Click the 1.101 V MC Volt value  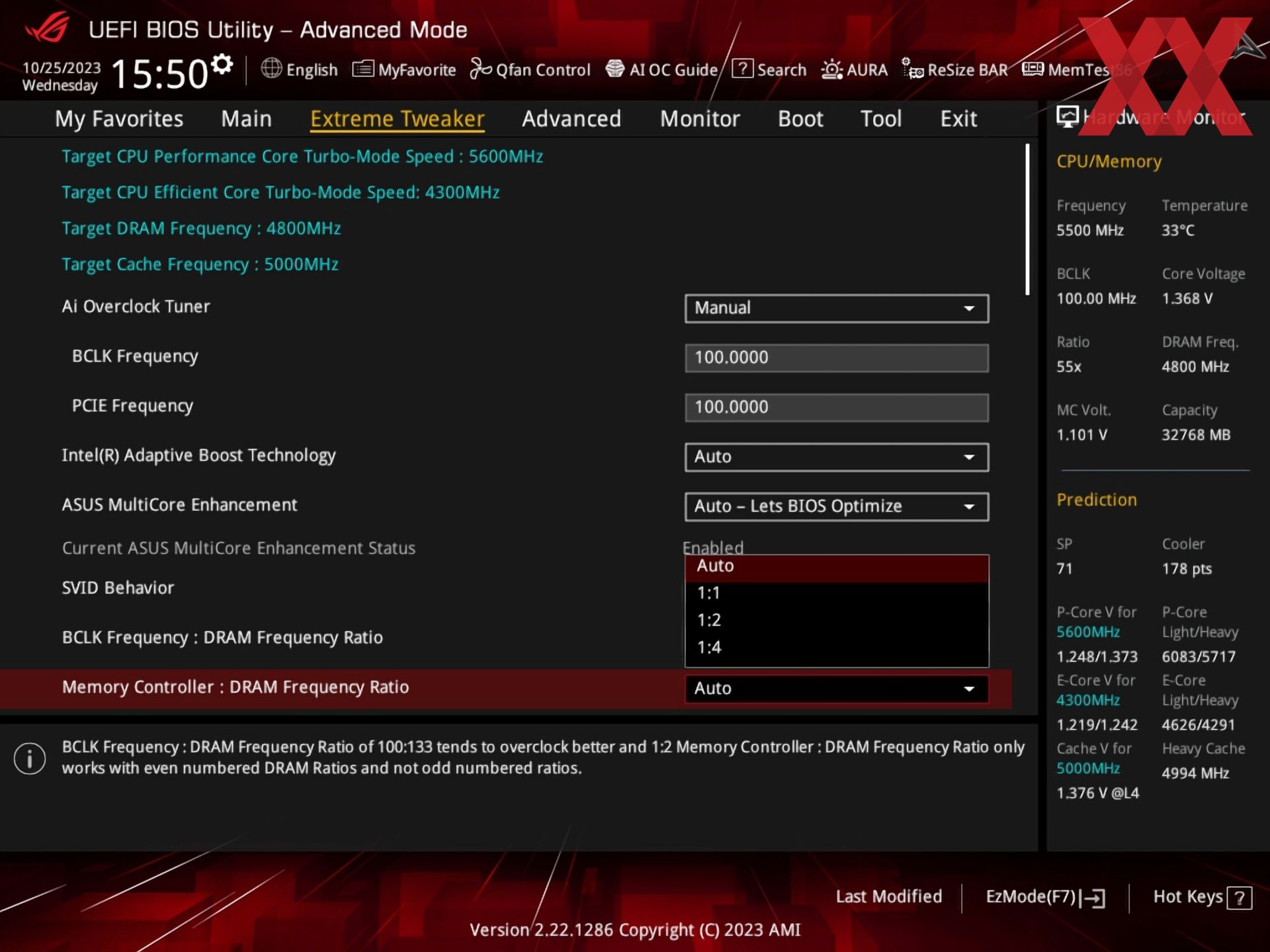tap(1081, 435)
